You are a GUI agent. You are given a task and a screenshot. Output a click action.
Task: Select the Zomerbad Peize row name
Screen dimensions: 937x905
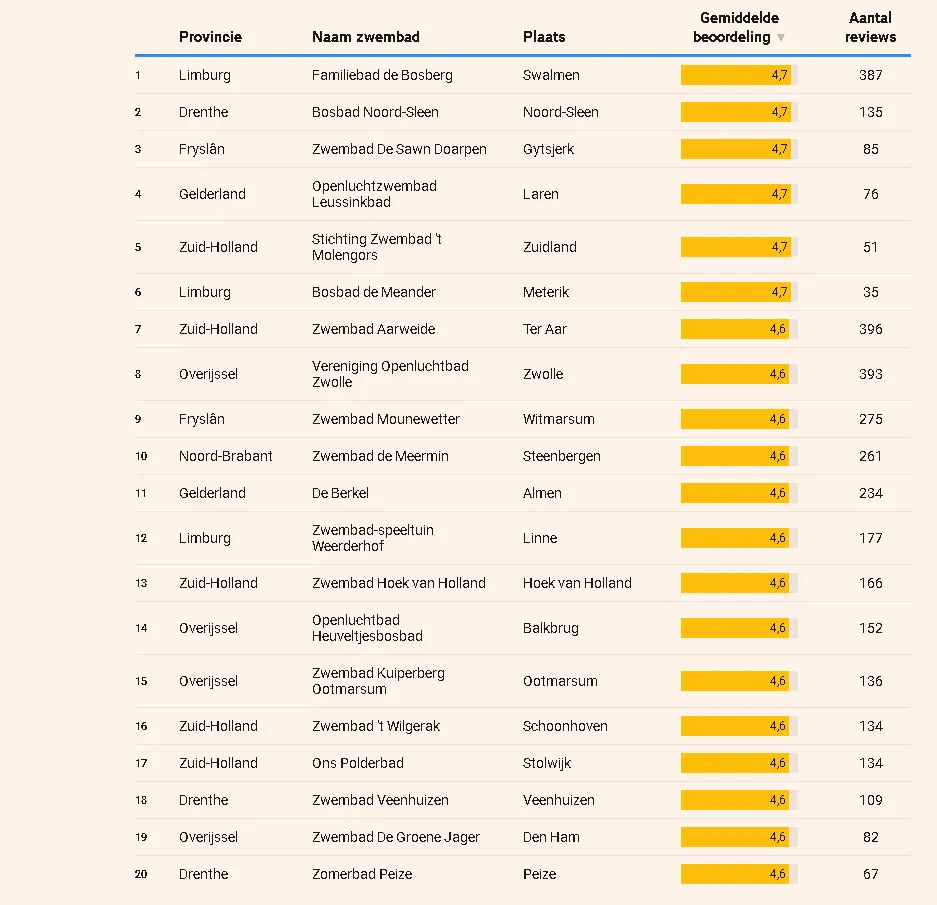[362, 875]
